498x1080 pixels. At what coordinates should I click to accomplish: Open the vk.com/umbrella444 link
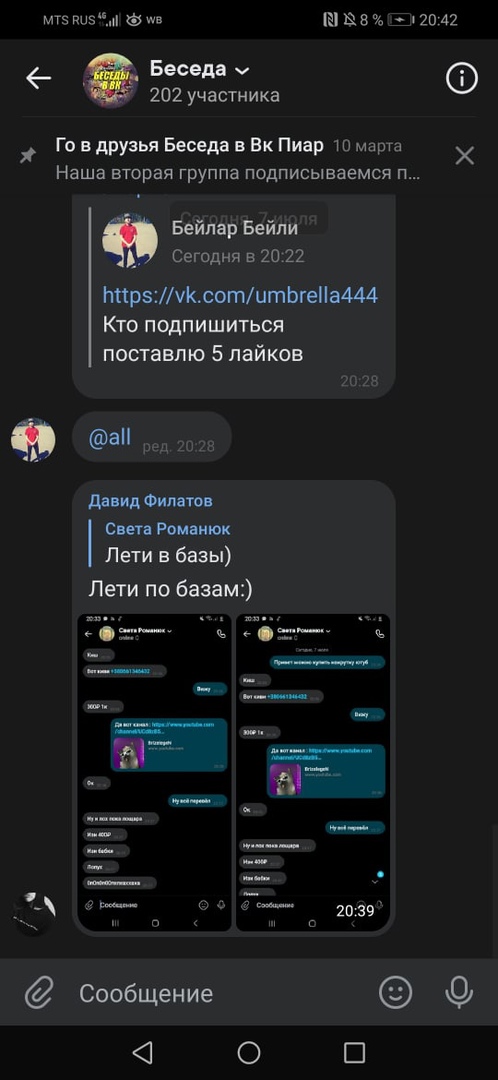pyautogui.click(x=240, y=295)
